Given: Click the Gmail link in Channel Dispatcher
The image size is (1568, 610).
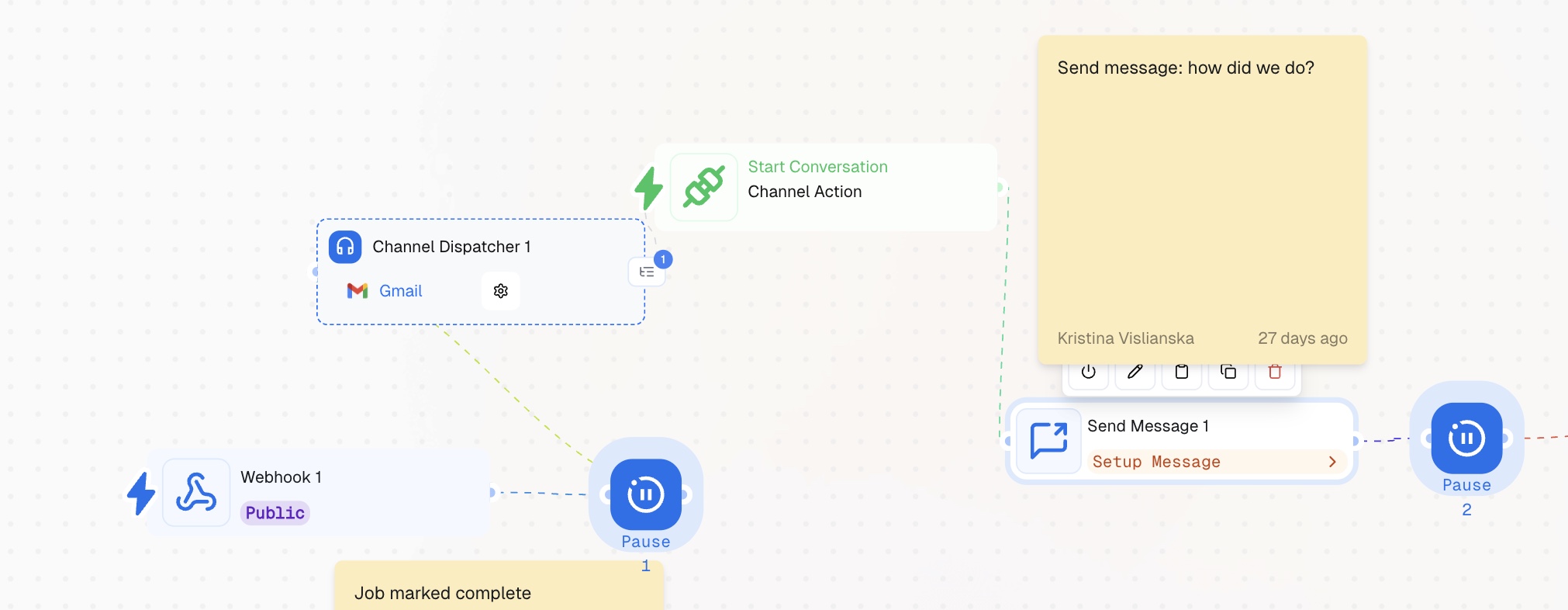Looking at the screenshot, I should [401, 291].
